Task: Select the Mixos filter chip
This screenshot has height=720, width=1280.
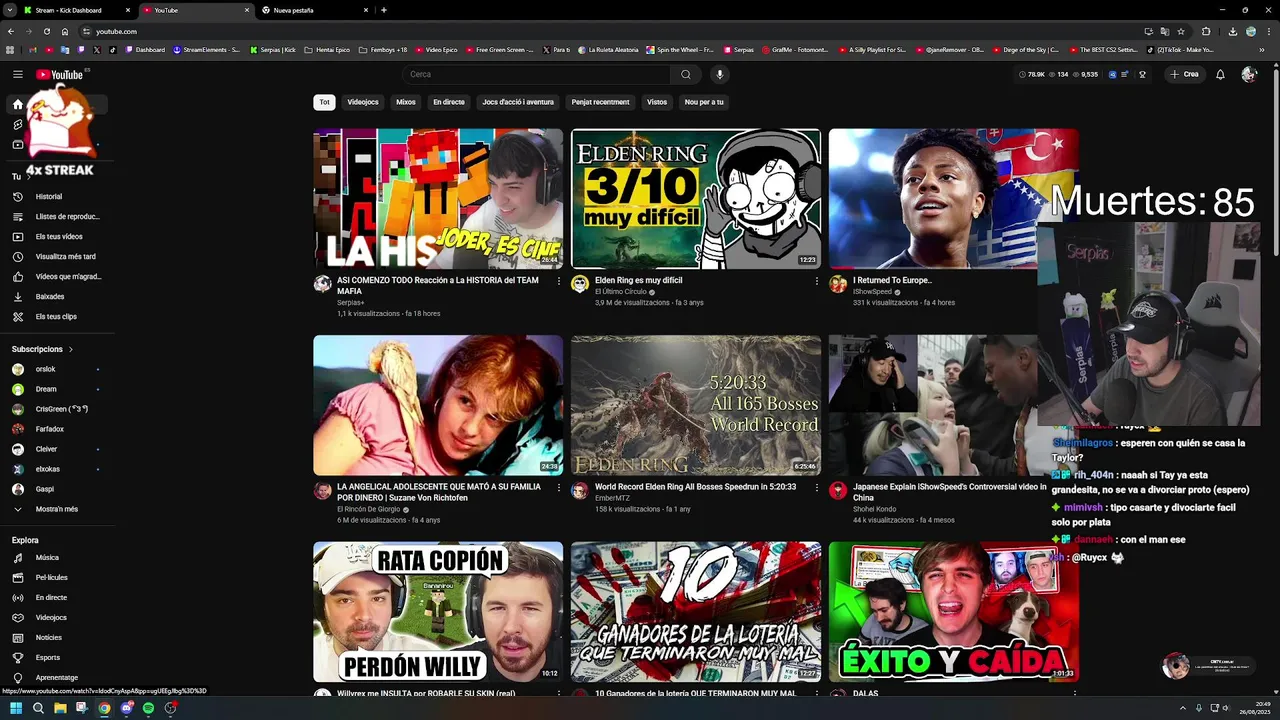Action: (406, 102)
